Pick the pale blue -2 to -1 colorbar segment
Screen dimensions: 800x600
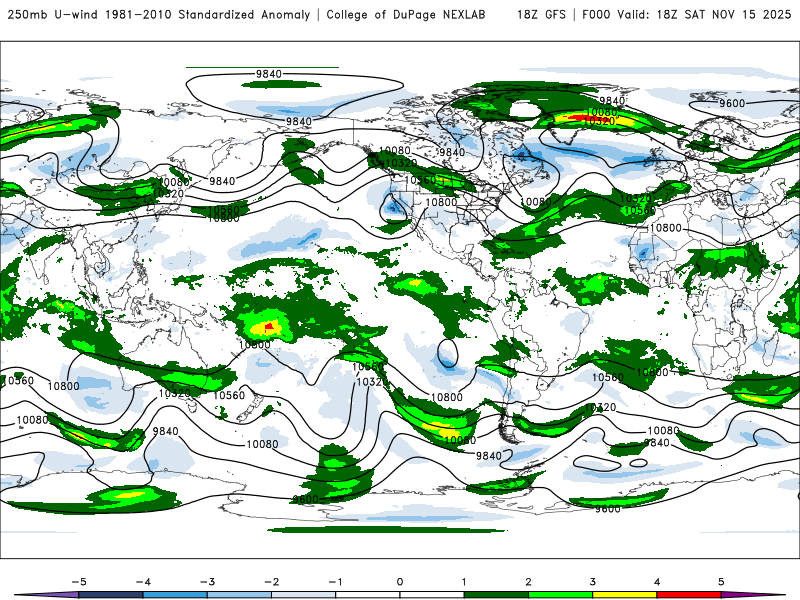click(304, 595)
